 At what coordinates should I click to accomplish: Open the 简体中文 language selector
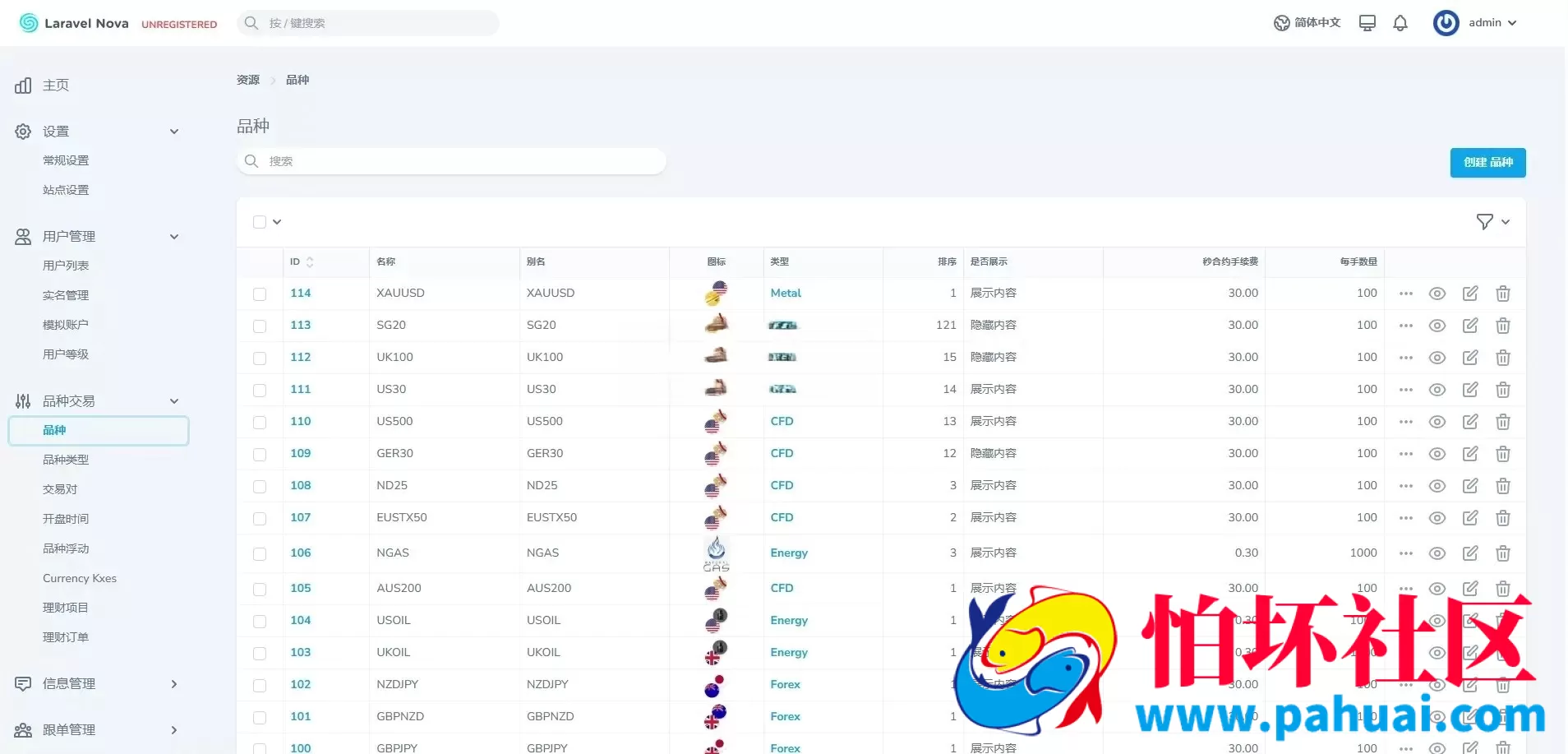point(1307,23)
